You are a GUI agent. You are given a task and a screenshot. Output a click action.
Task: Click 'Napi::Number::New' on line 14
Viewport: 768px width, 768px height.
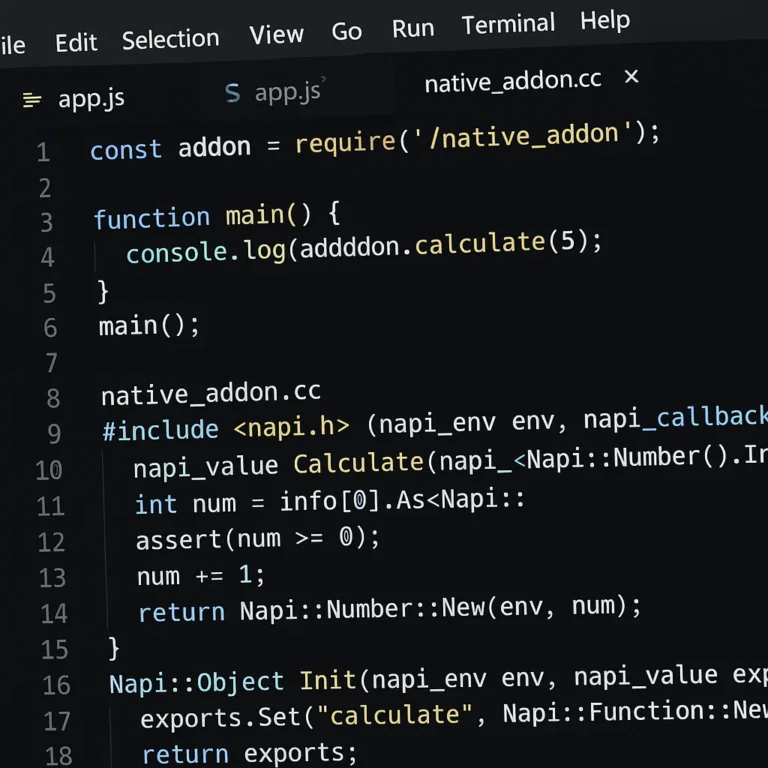tap(362, 609)
